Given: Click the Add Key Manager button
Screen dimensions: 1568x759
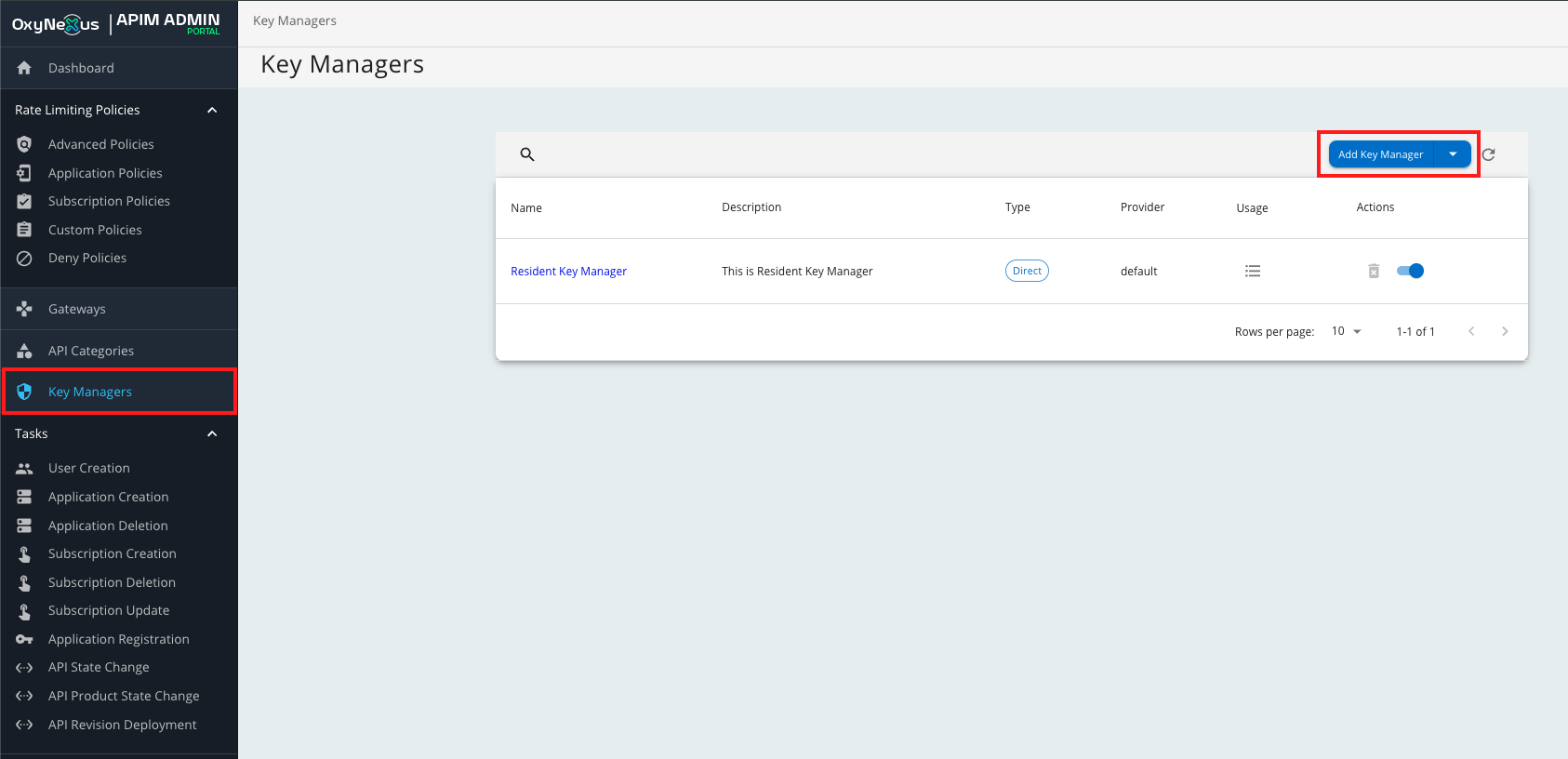Looking at the screenshot, I should 1381,154.
